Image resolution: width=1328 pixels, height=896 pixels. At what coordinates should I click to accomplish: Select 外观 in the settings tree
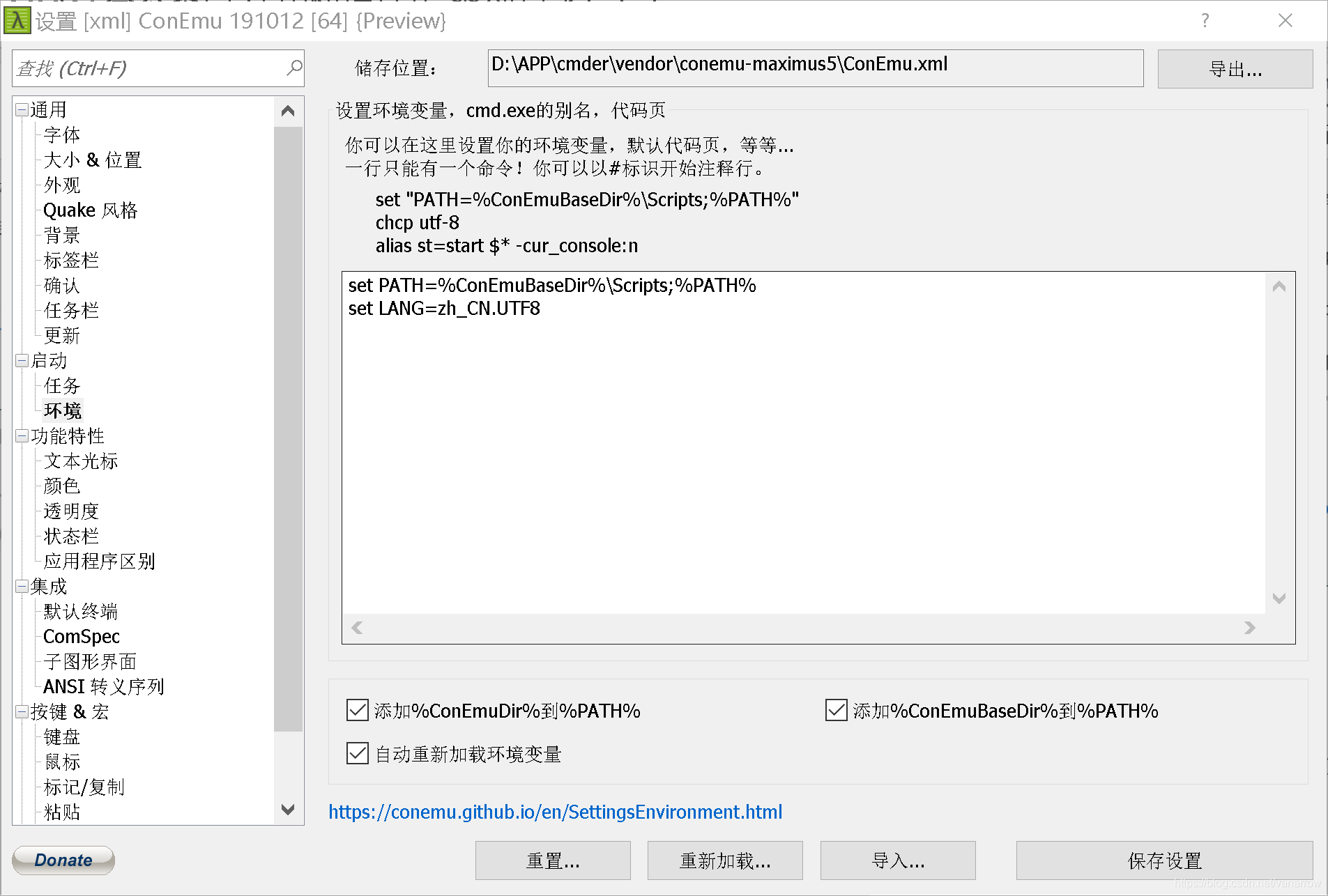click(62, 185)
